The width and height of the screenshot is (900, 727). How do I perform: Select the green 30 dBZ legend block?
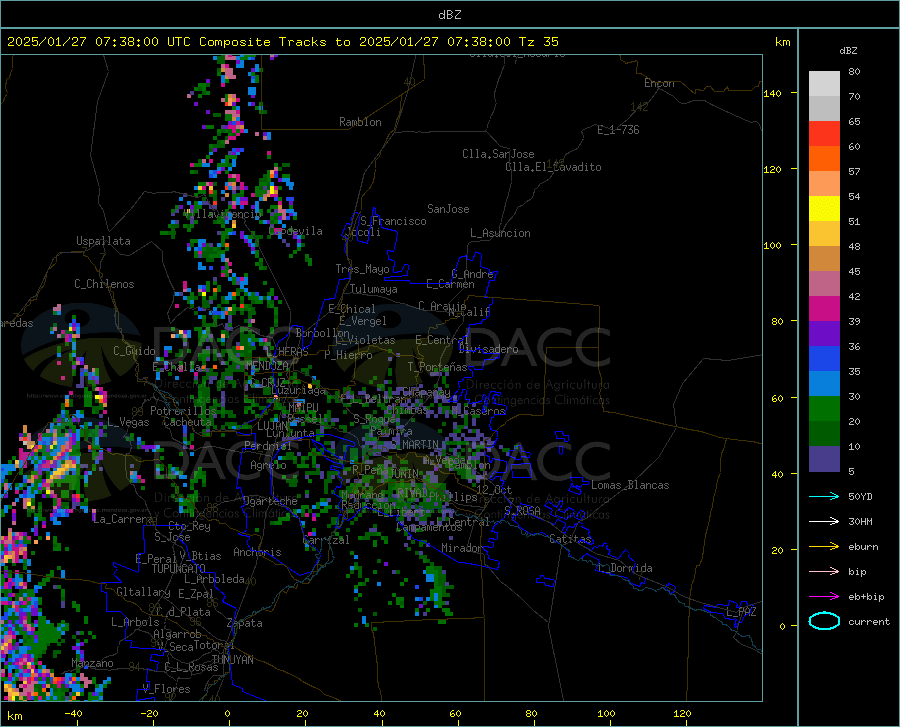824,409
